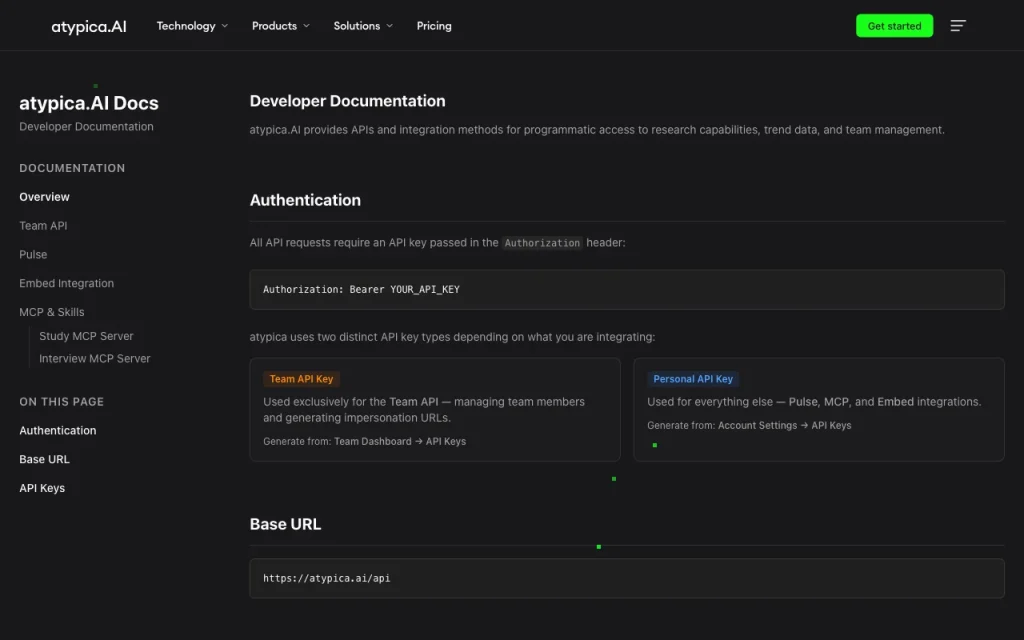Expand the Technology dropdown chevron

[225, 26]
